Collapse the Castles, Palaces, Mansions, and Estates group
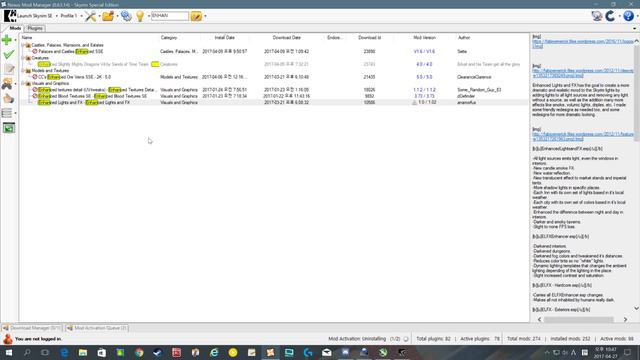The width and height of the screenshot is (640, 360). click(x=23, y=45)
